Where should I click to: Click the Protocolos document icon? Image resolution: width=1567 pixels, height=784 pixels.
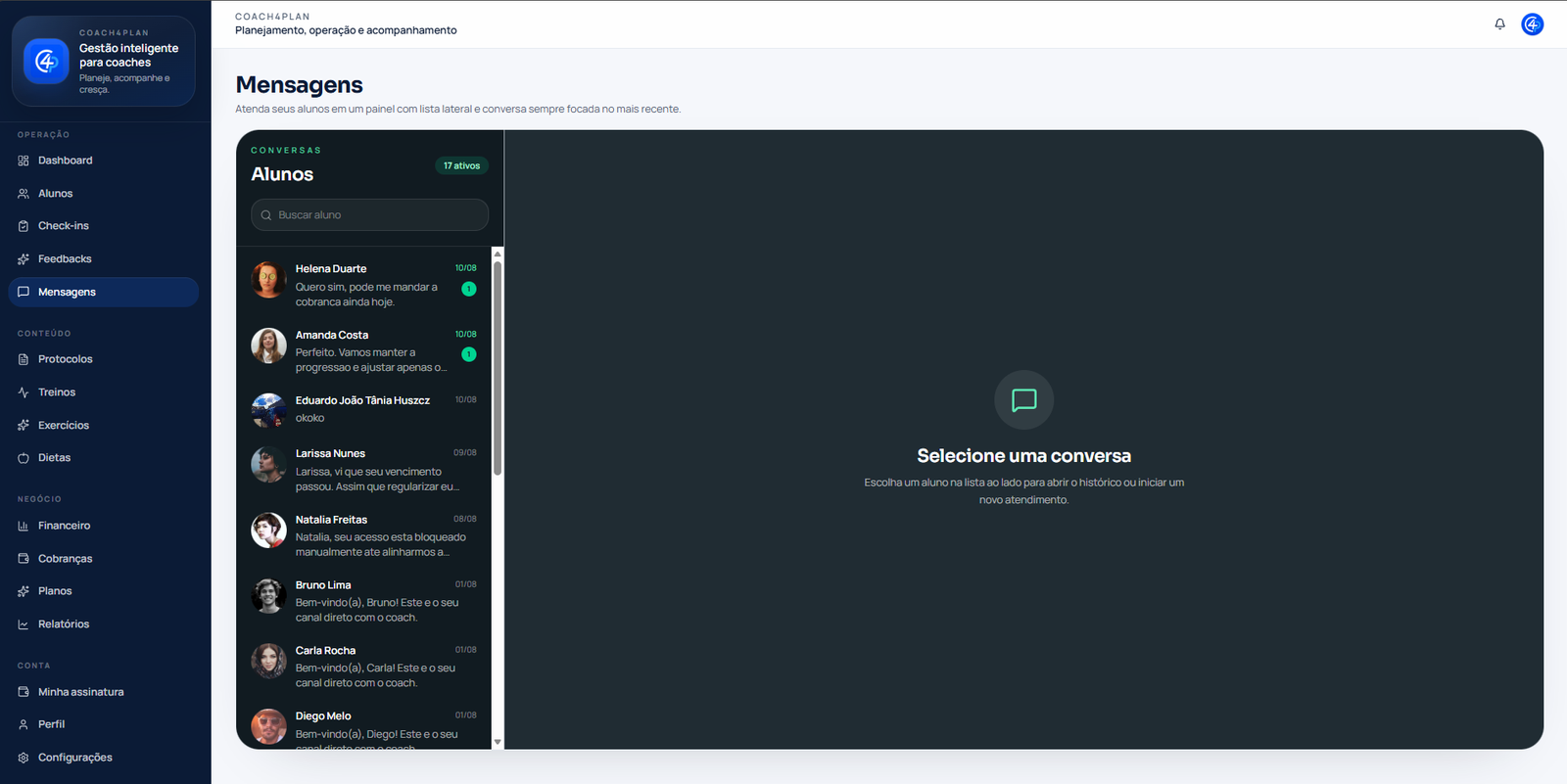24,359
